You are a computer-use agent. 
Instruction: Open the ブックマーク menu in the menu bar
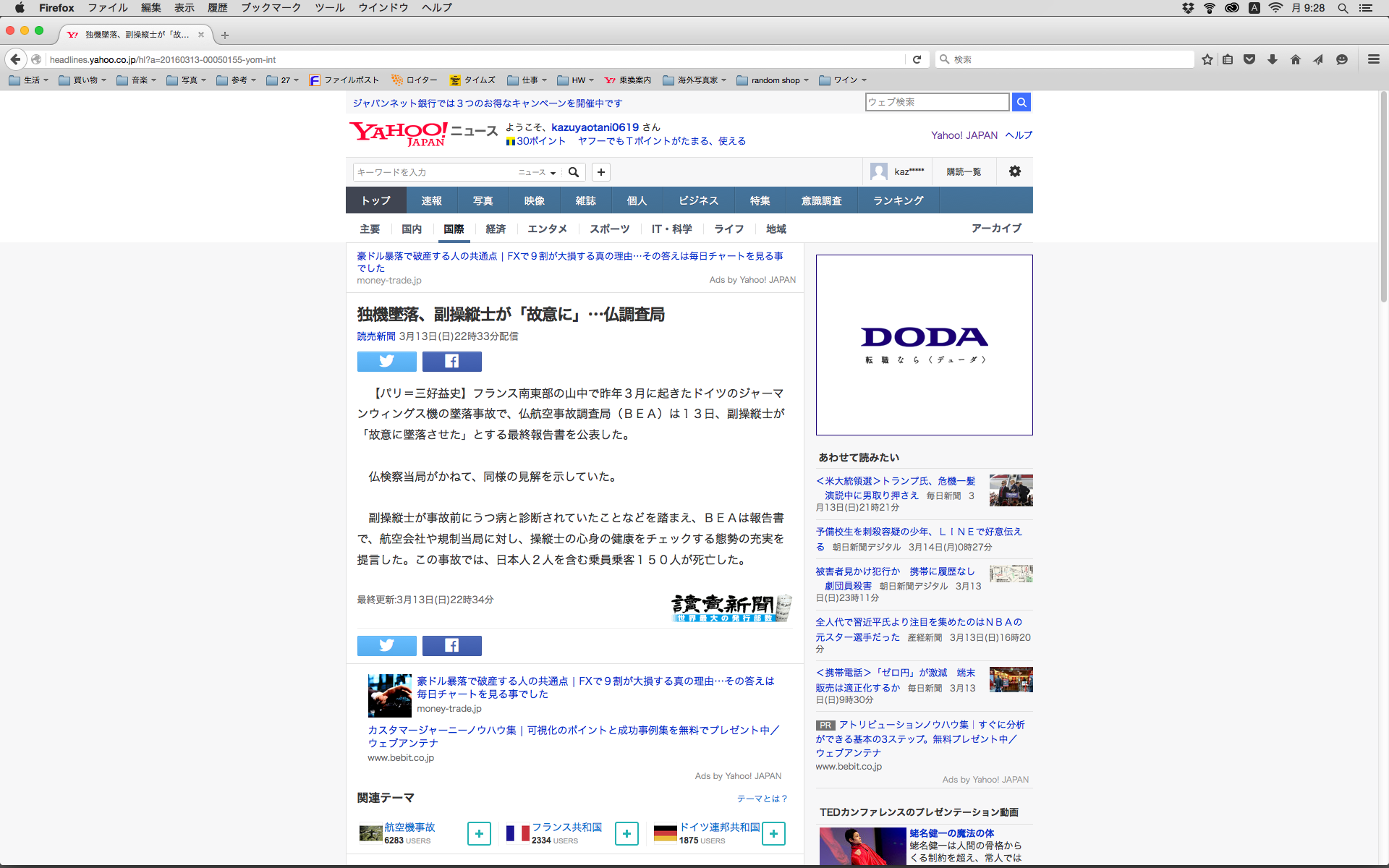[271, 7]
